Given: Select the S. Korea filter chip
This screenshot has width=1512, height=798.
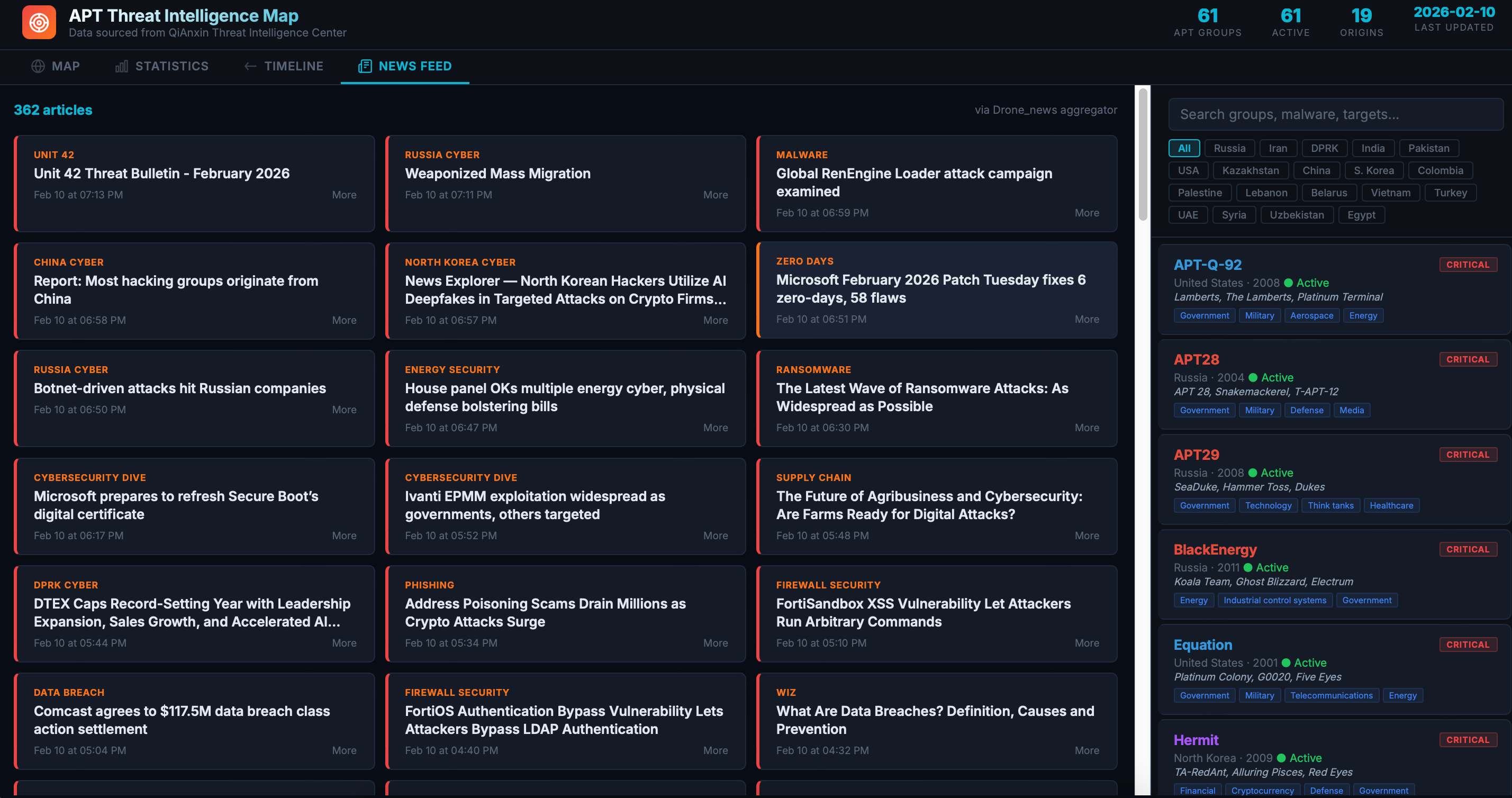Looking at the screenshot, I should click(x=1373, y=171).
